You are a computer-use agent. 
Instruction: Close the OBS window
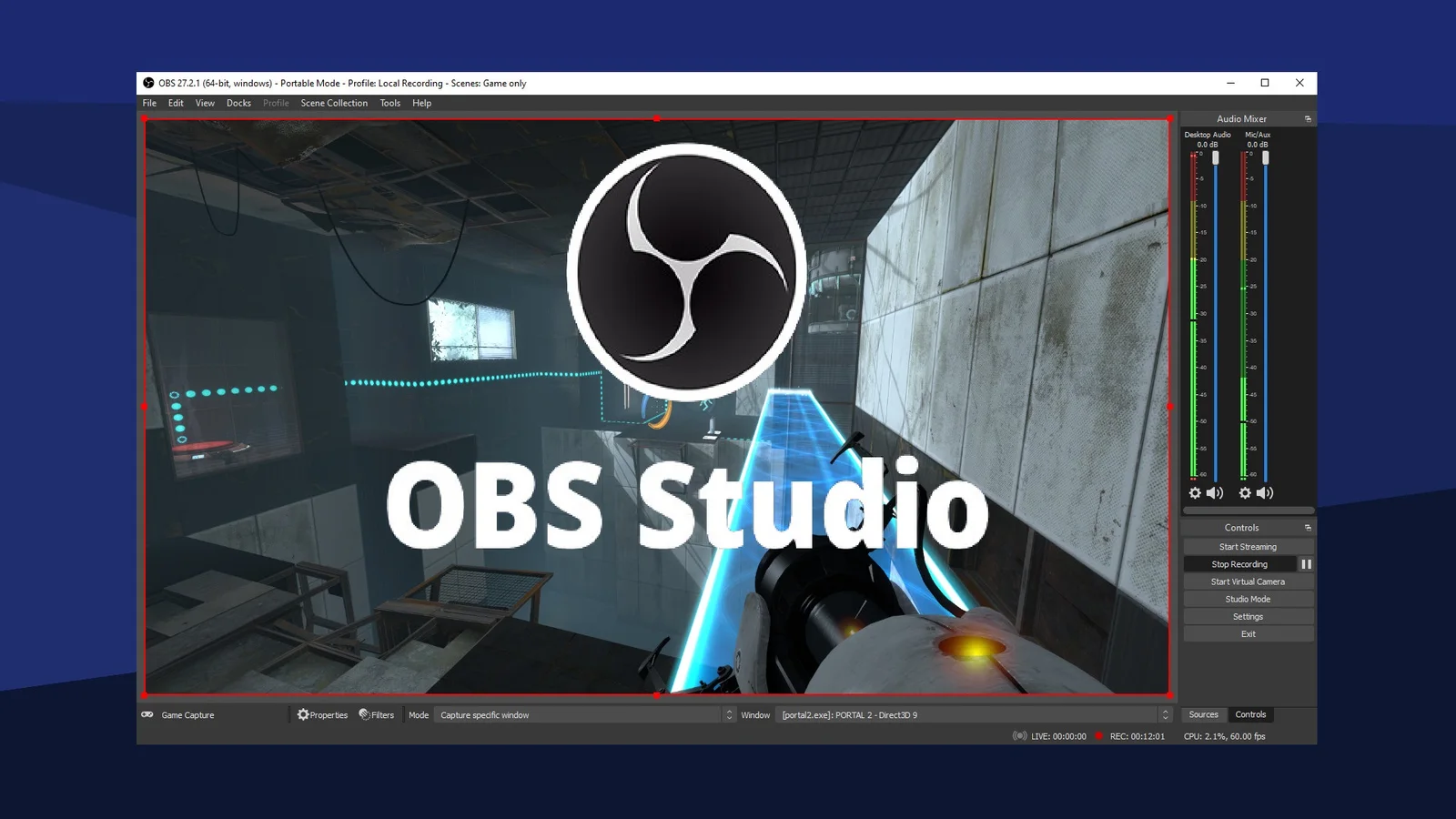(x=1299, y=83)
